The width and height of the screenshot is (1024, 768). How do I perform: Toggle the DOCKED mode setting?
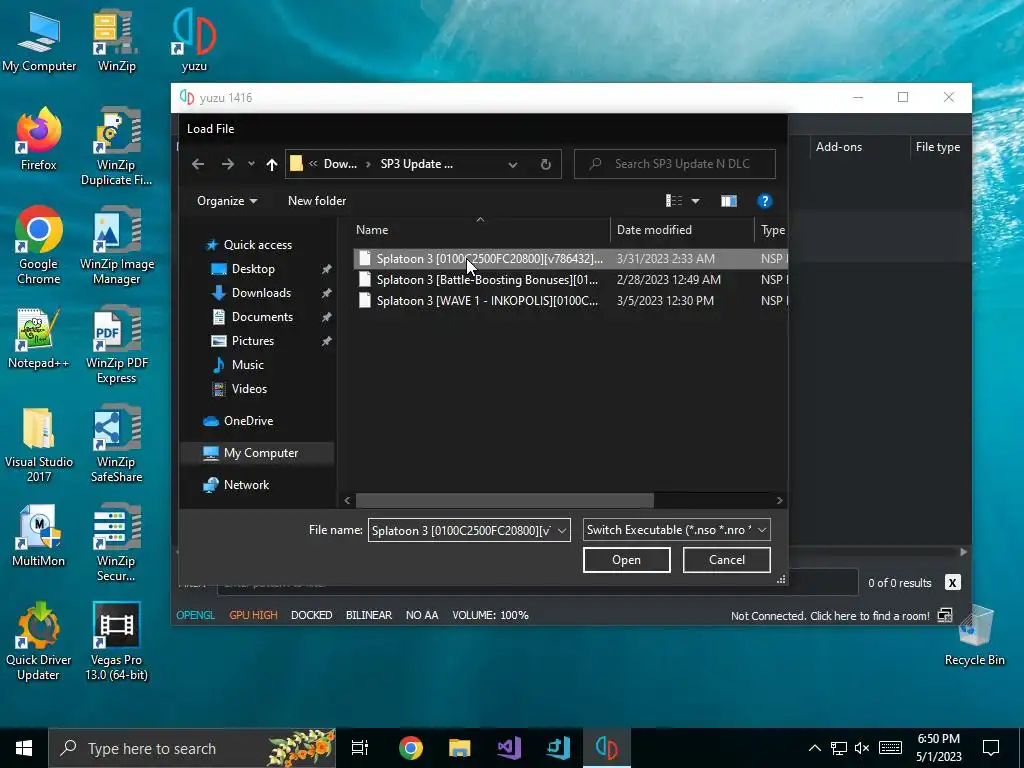312,615
